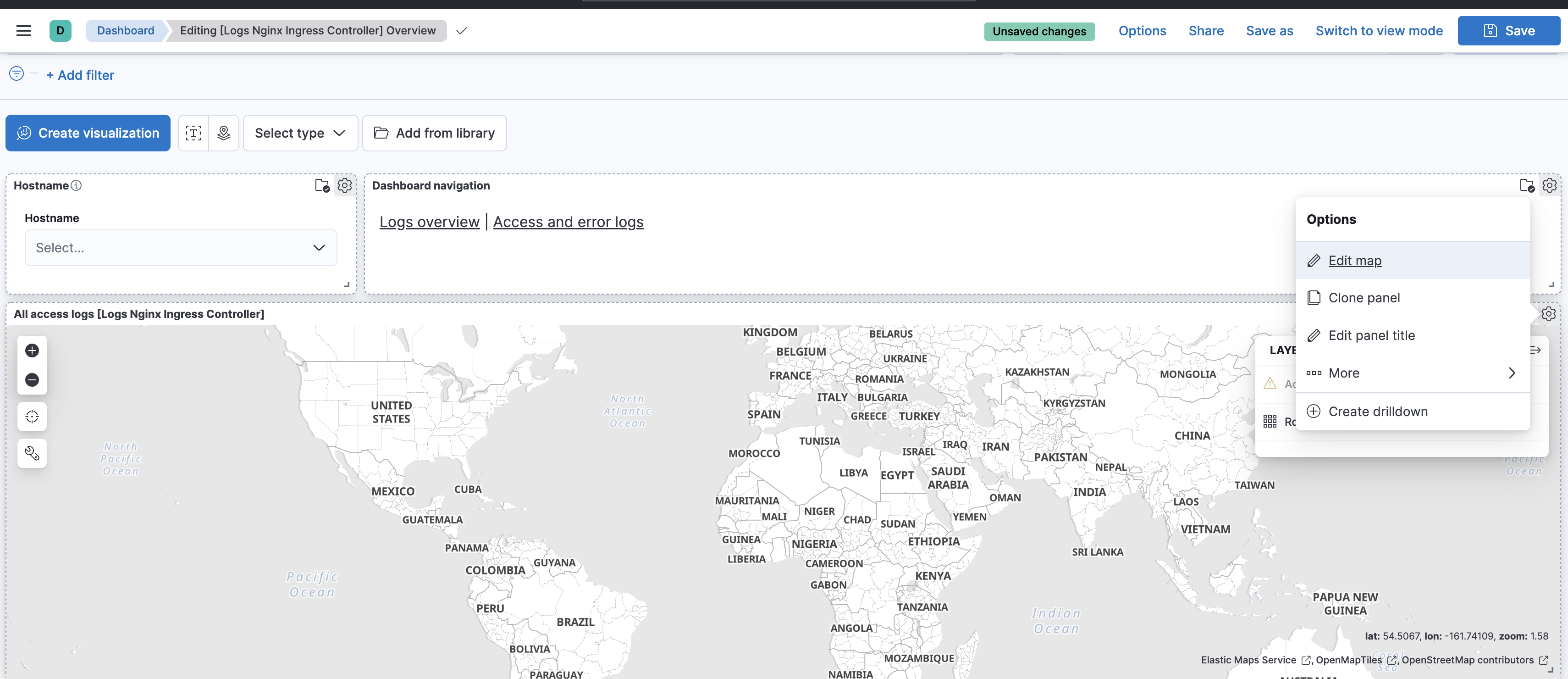Open the map tools wrench icon
This screenshot has width=1568, height=679.
[x=32, y=452]
